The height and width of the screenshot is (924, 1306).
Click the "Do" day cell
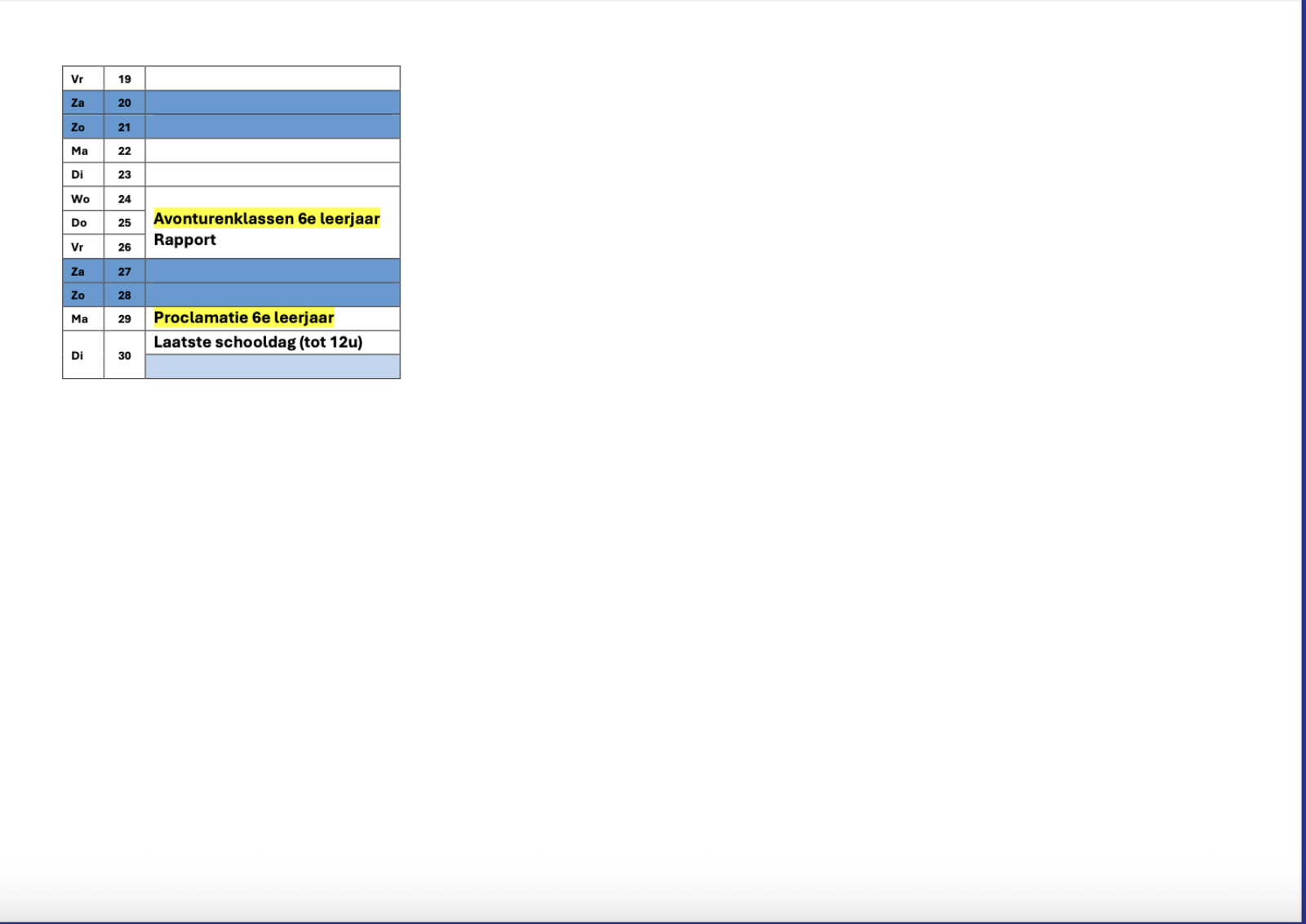(79, 223)
